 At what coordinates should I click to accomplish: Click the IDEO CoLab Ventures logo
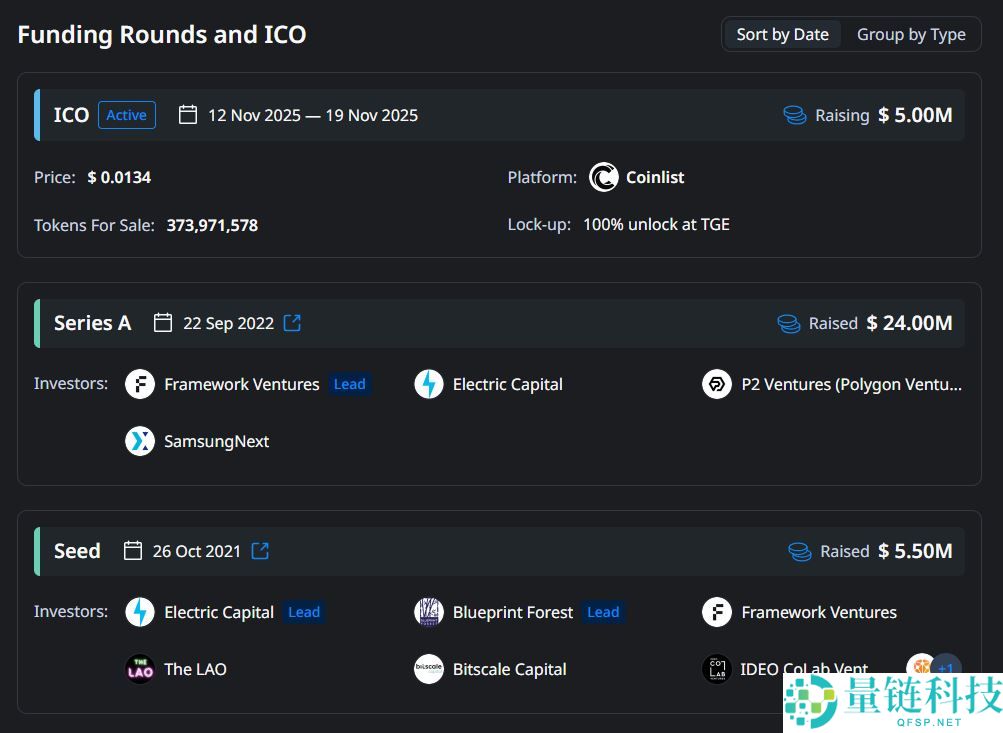click(717, 669)
